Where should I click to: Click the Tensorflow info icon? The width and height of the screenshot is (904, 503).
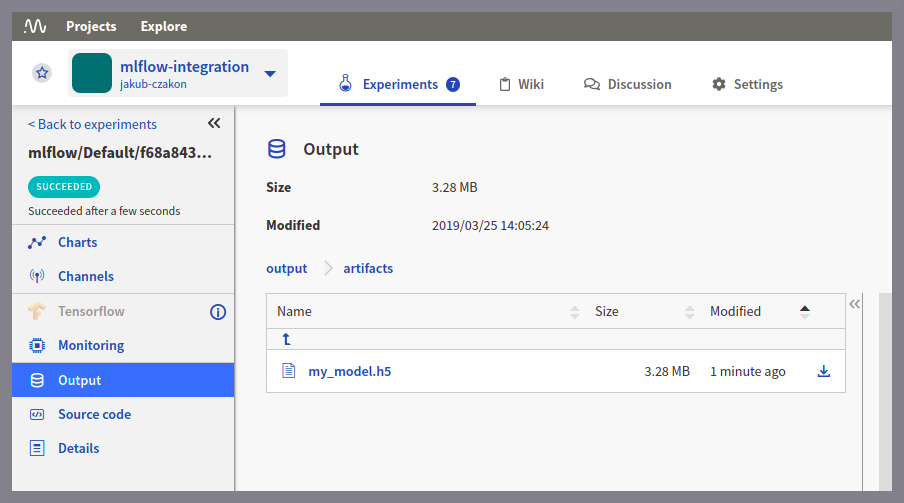(x=218, y=312)
